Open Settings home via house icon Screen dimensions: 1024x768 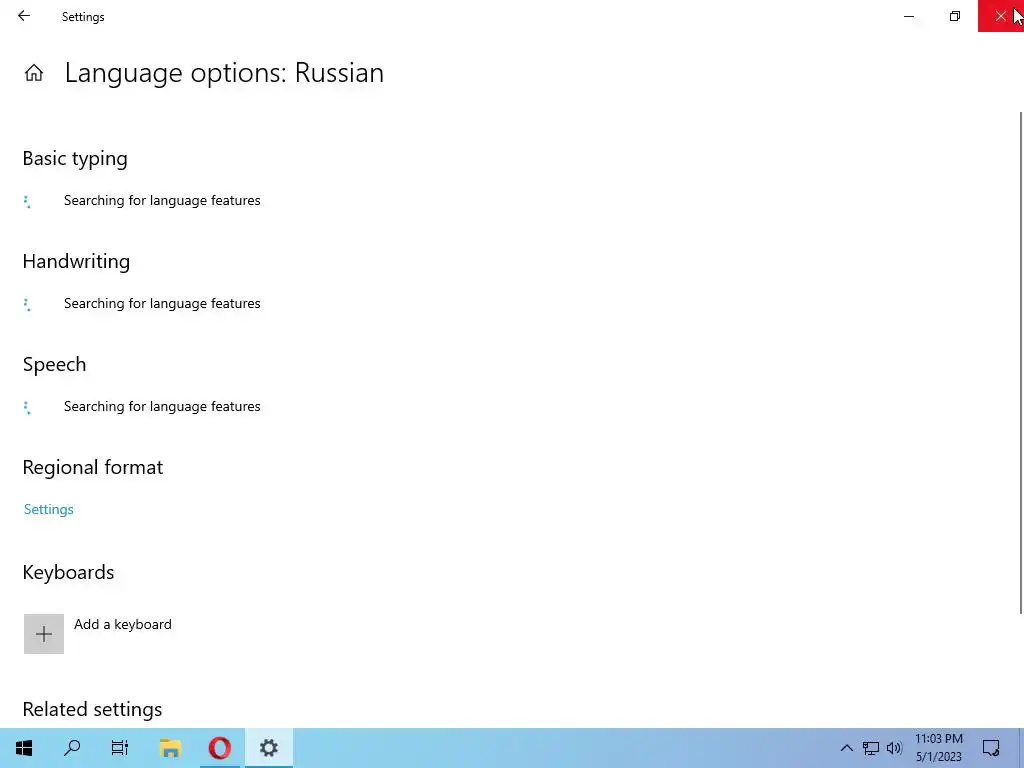34,72
